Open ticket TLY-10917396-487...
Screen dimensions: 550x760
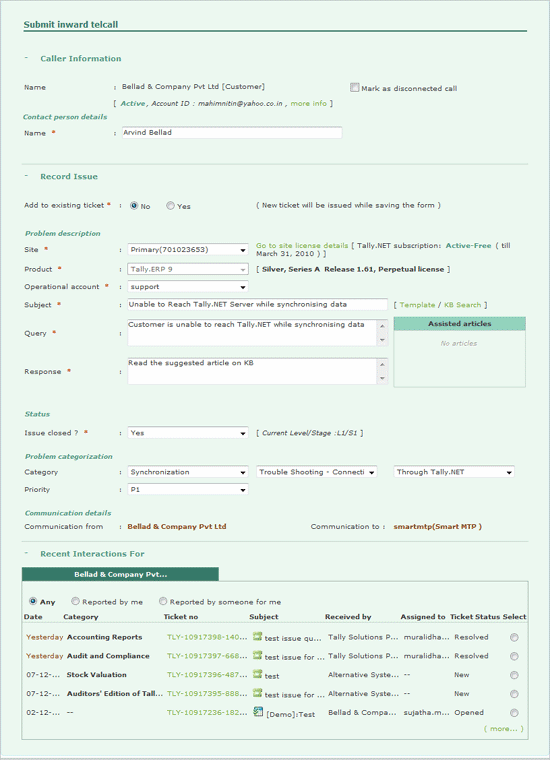pos(207,675)
